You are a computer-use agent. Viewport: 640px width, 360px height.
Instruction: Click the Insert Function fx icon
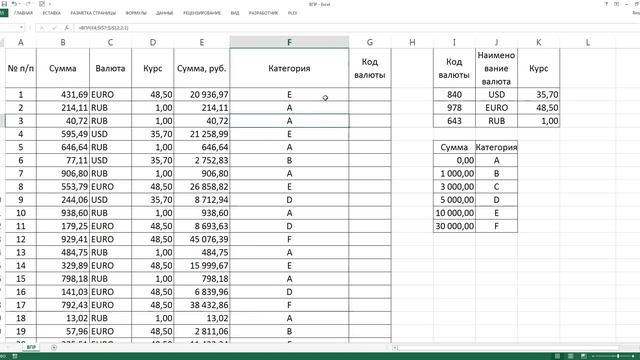[67, 28]
